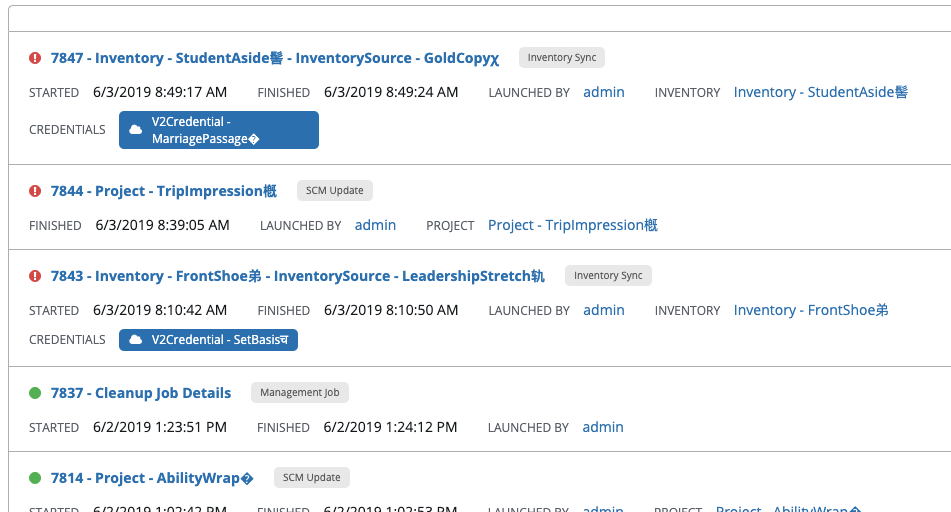Open job 7844 Project TripImpression
951x512 pixels.
pyautogui.click(x=164, y=191)
